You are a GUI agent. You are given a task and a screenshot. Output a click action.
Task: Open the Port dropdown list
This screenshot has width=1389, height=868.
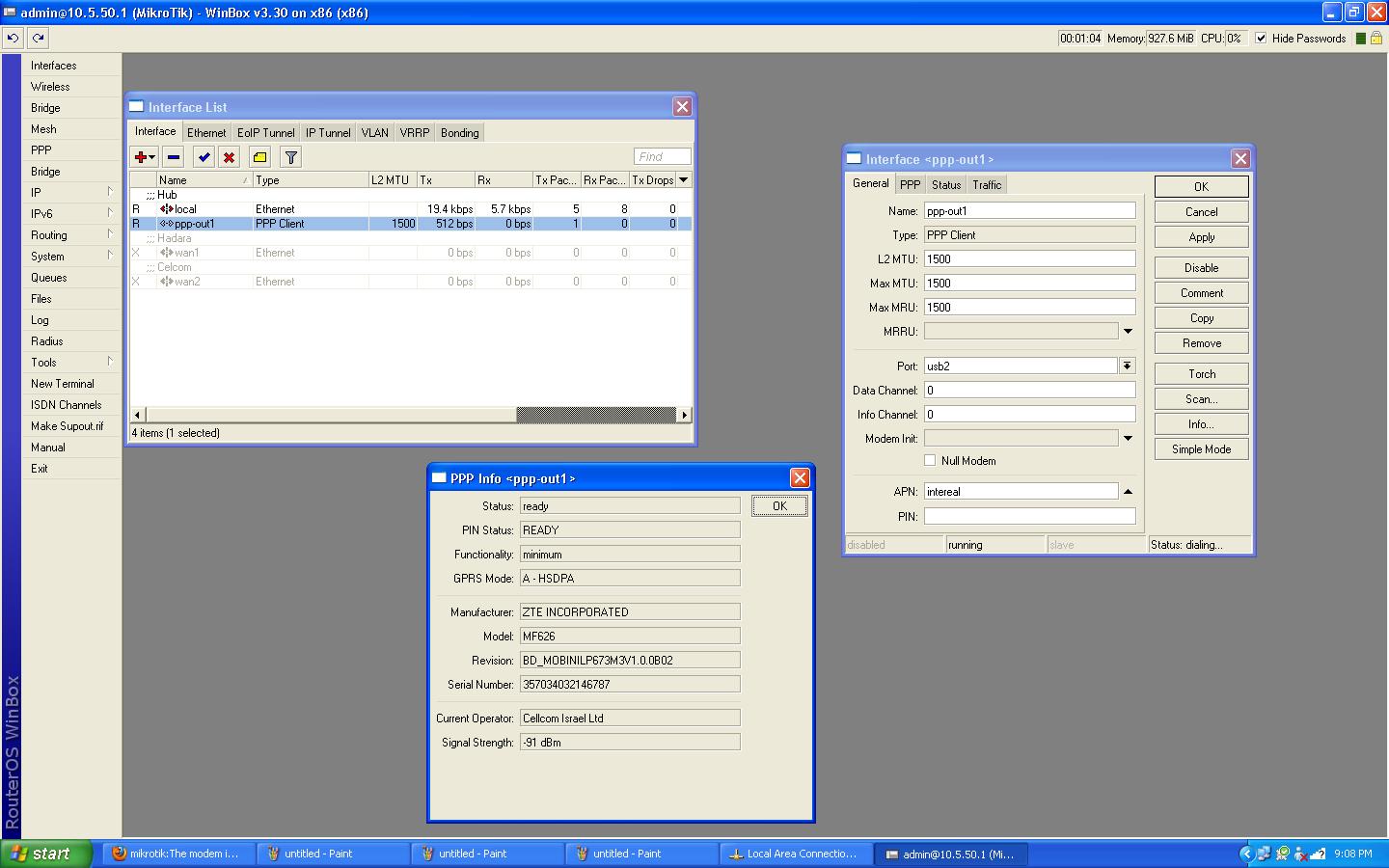(x=1127, y=366)
